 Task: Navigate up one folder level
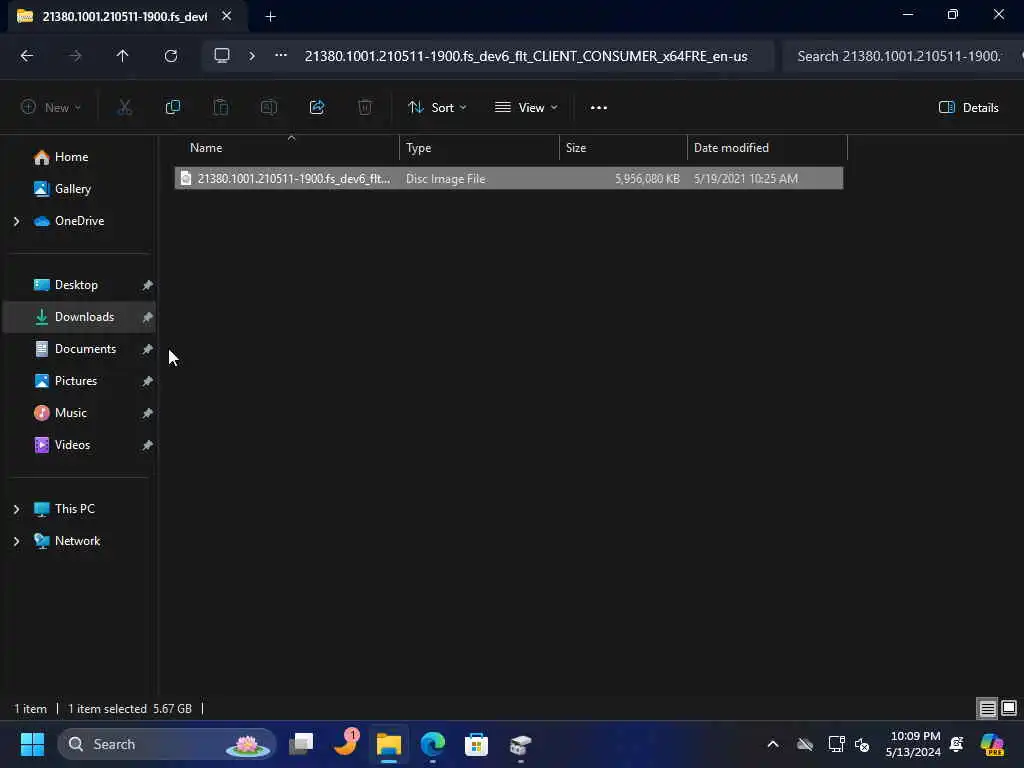(x=122, y=56)
